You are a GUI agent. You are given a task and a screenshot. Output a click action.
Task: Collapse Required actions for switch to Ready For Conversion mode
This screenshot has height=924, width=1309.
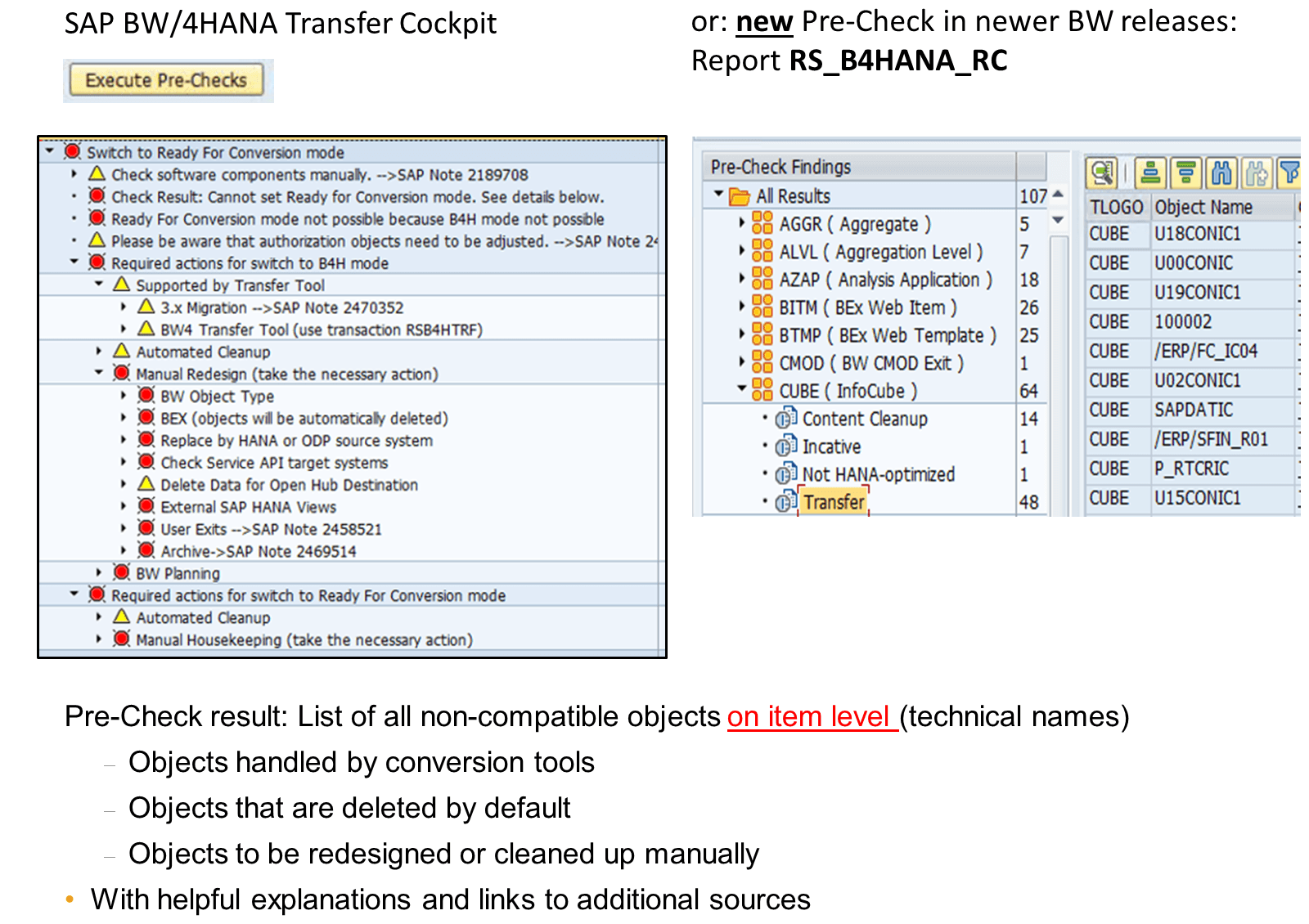(74, 594)
